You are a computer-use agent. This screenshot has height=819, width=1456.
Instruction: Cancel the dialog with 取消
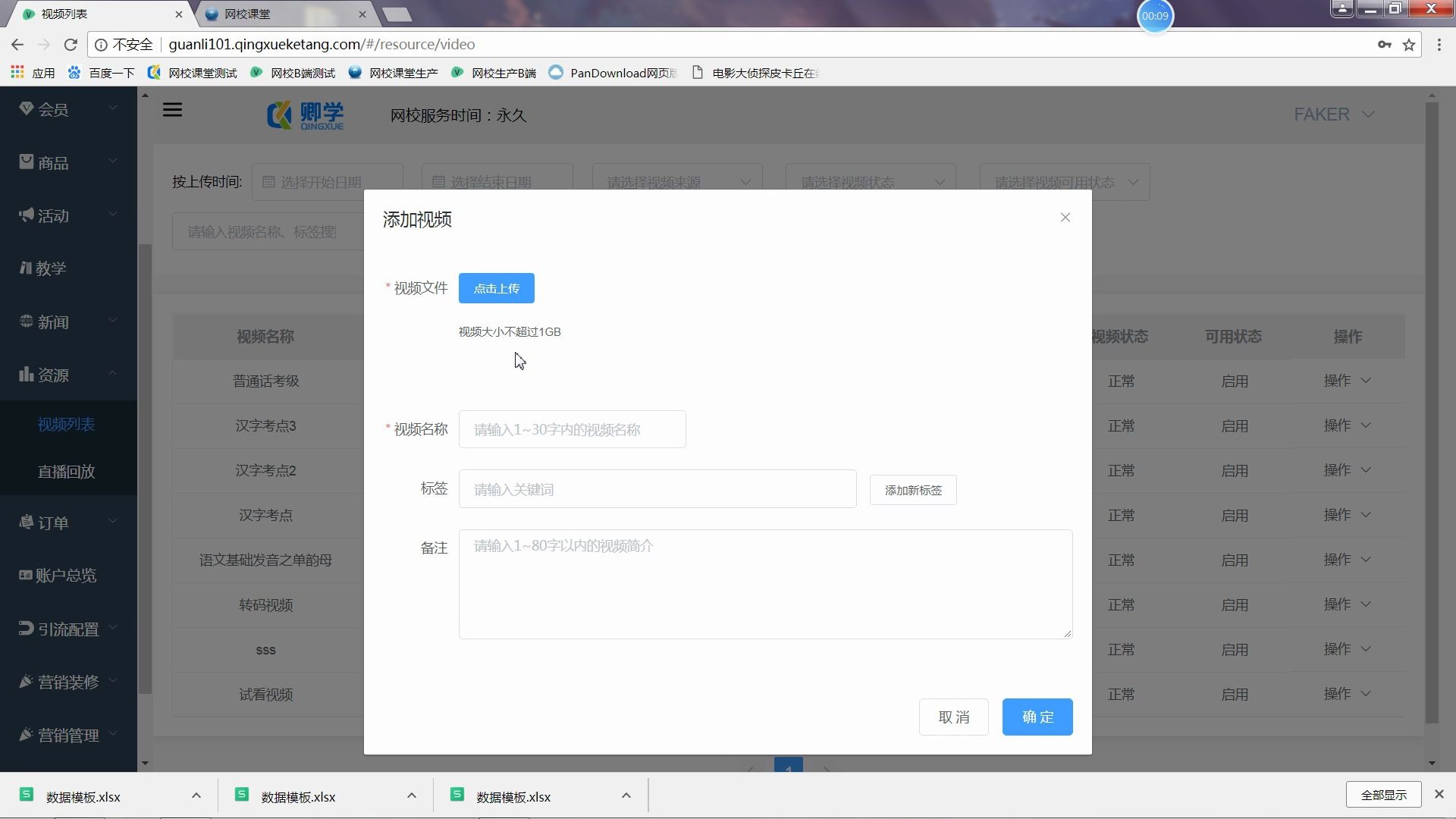click(x=953, y=717)
